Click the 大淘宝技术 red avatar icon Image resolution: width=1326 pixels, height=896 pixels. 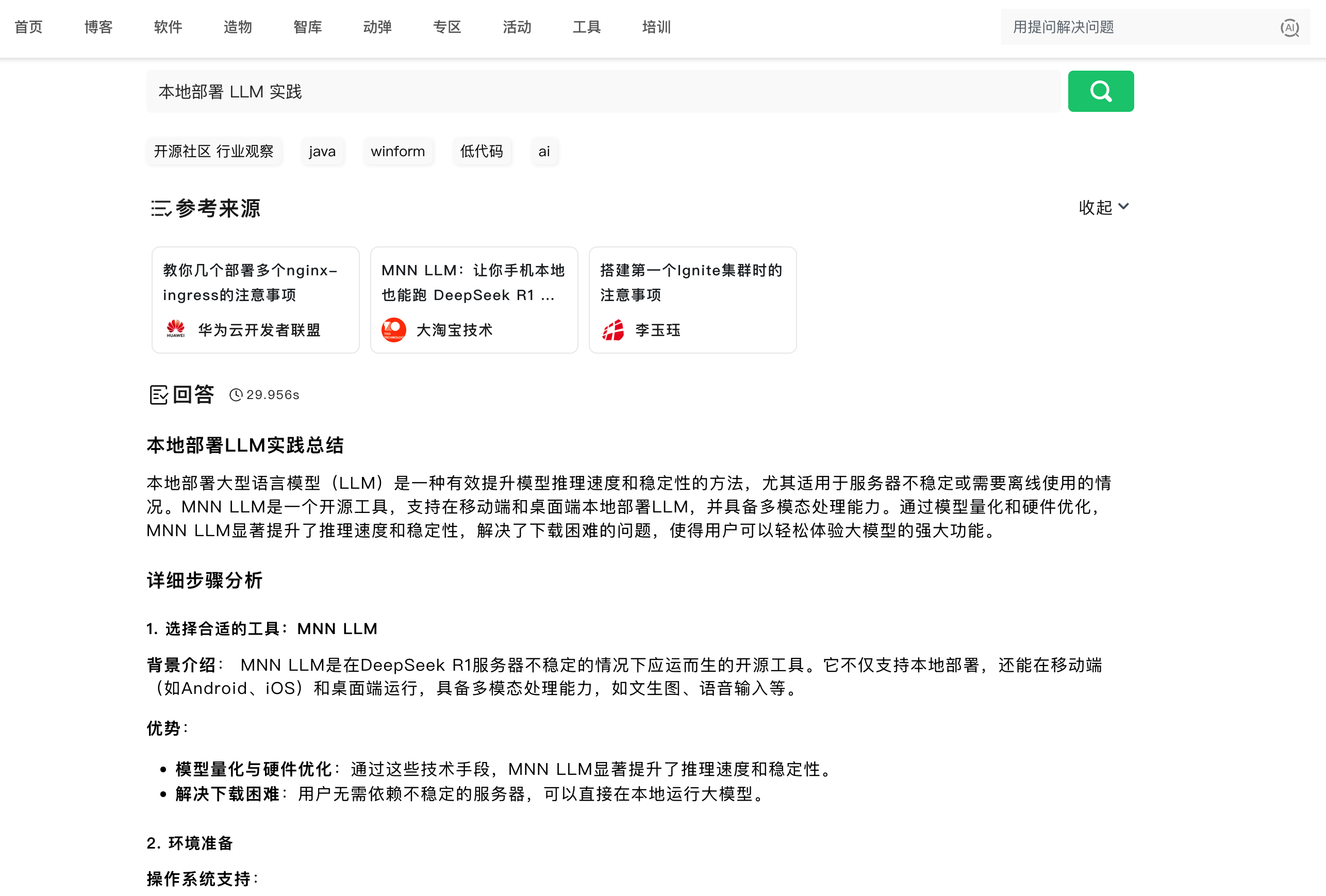[x=394, y=329]
